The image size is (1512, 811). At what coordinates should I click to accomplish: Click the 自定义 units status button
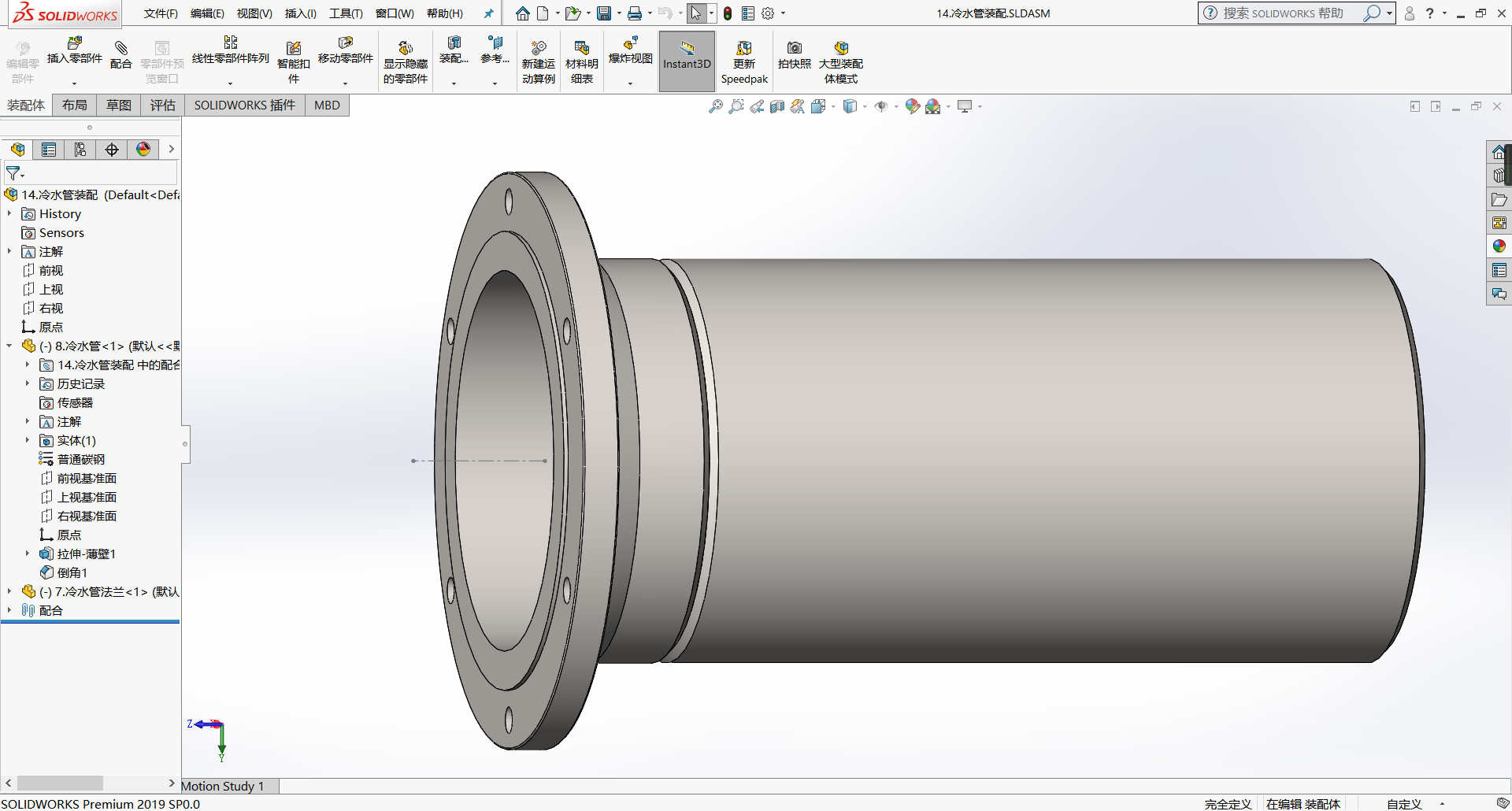pyautogui.click(x=1405, y=804)
